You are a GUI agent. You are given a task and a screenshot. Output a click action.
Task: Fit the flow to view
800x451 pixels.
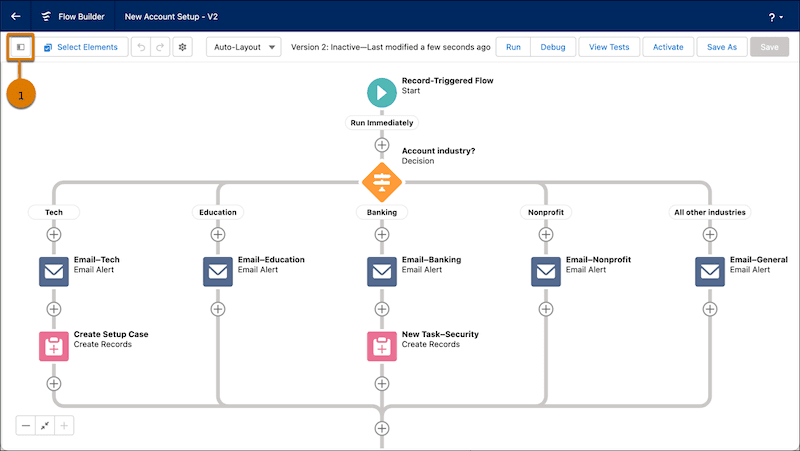click(x=45, y=425)
